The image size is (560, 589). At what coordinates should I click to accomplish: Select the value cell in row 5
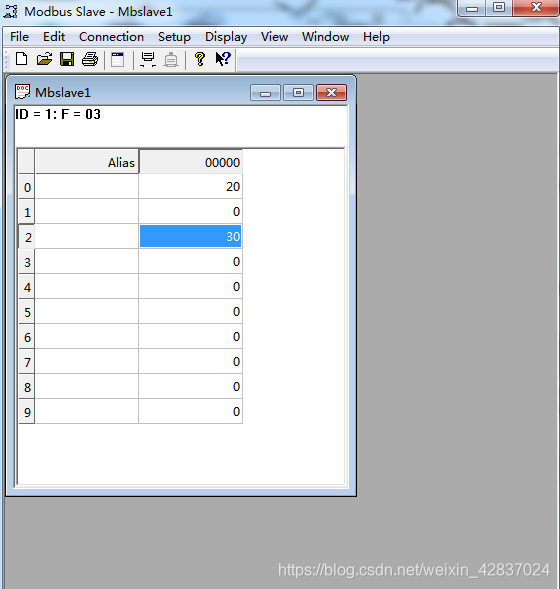click(190, 311)
